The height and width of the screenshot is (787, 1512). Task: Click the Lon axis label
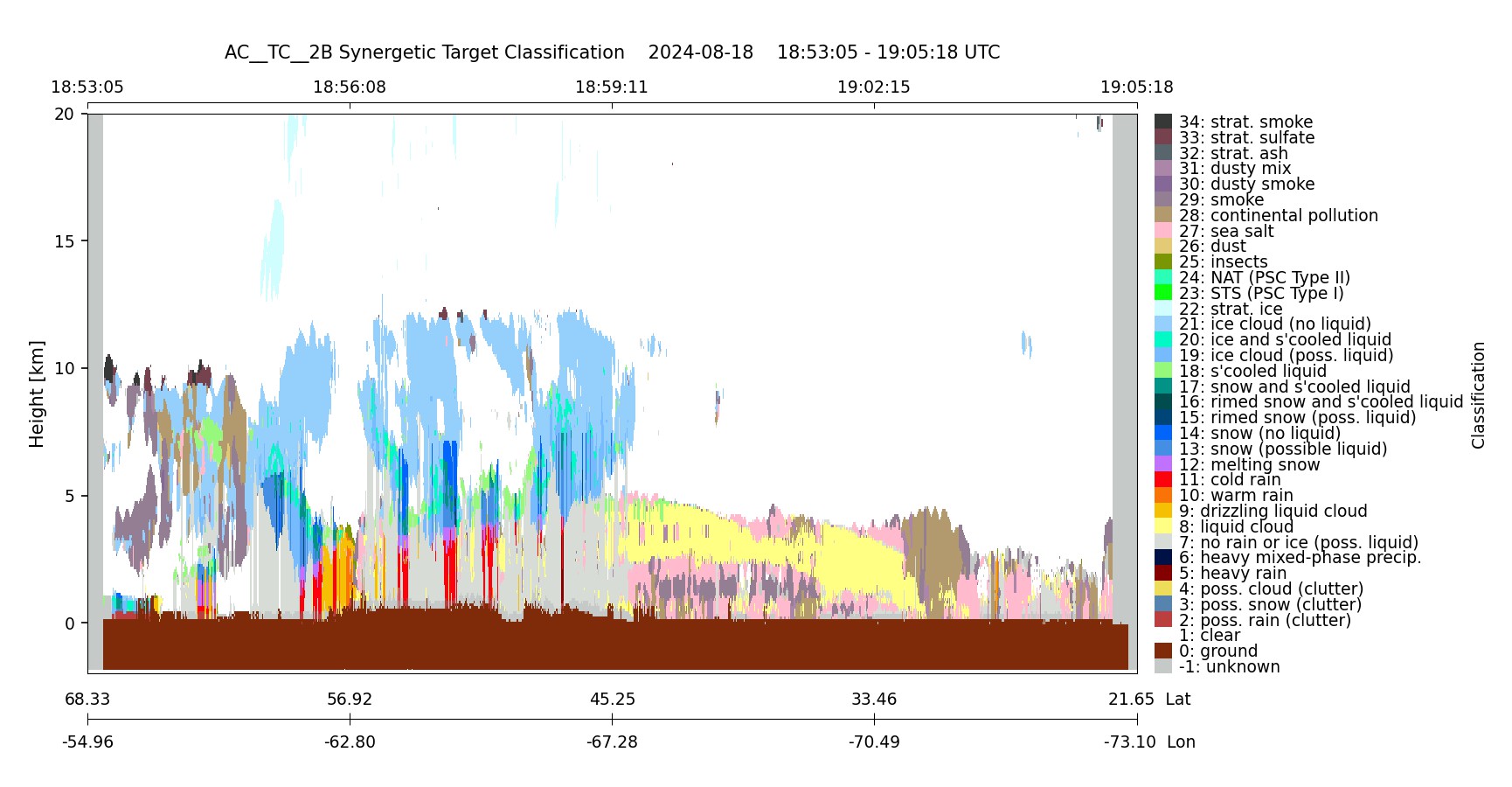click(1181, 742)
